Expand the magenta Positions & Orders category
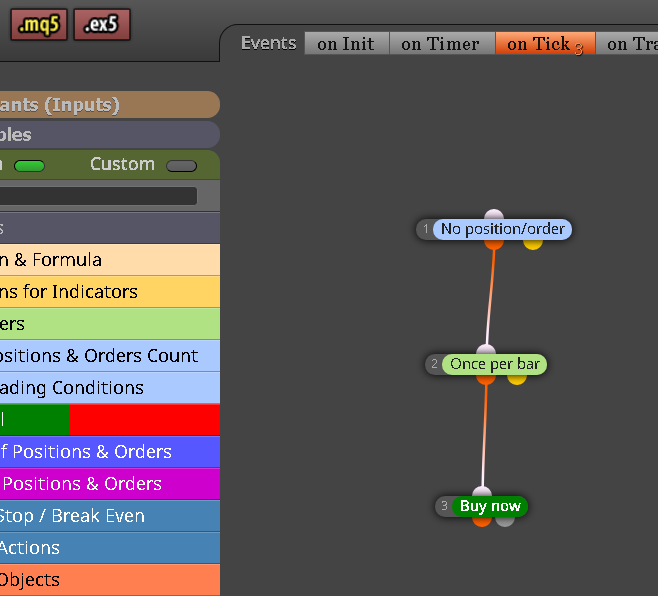The width and height of the screenshot is (658, 596). click(x=110, y=484)
